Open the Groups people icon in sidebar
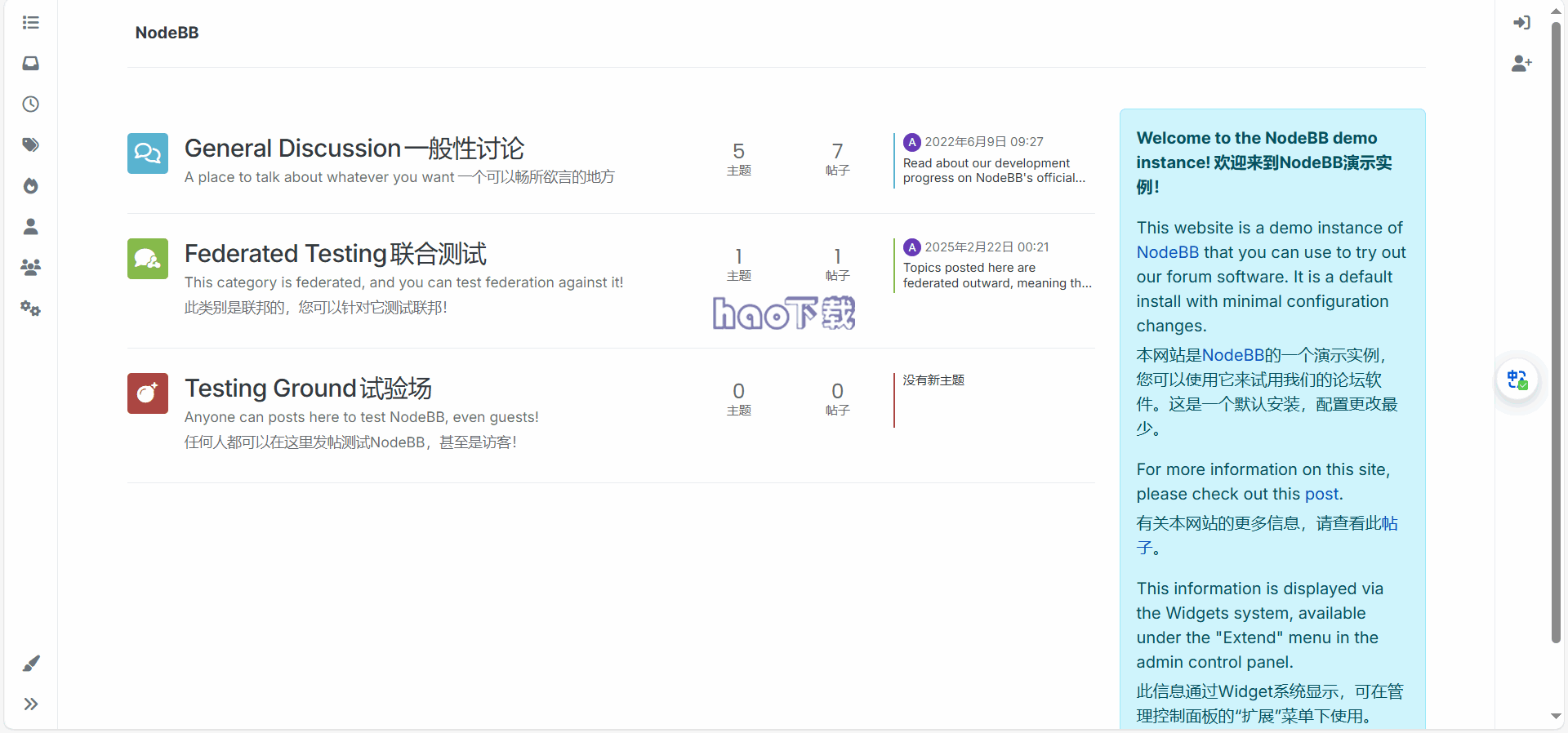The width and height of the screenshot is (1568, 733). [x=30, y=267]
